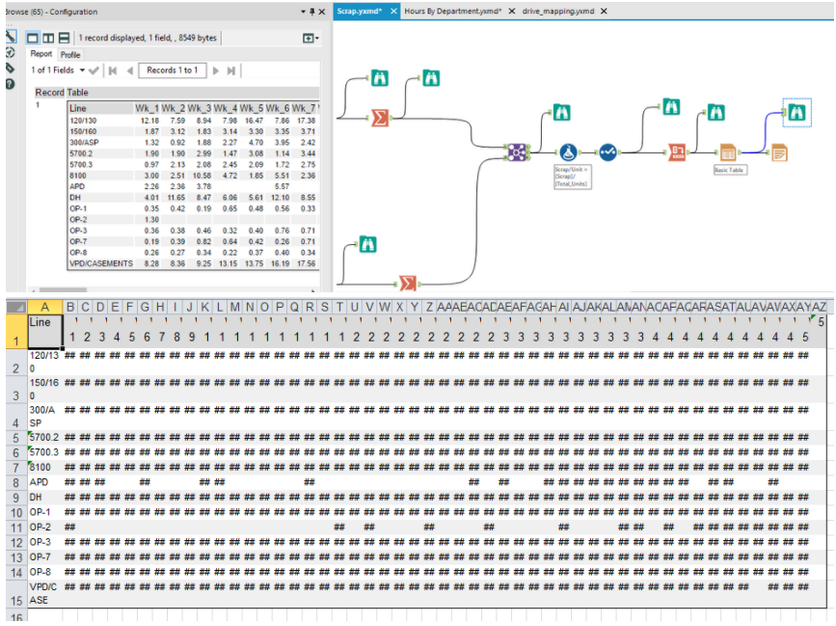Close the drive_mapping.yxmd tab
Viewport: 836px width, 626px height.
pyautogui.click(x=604, y=11)
